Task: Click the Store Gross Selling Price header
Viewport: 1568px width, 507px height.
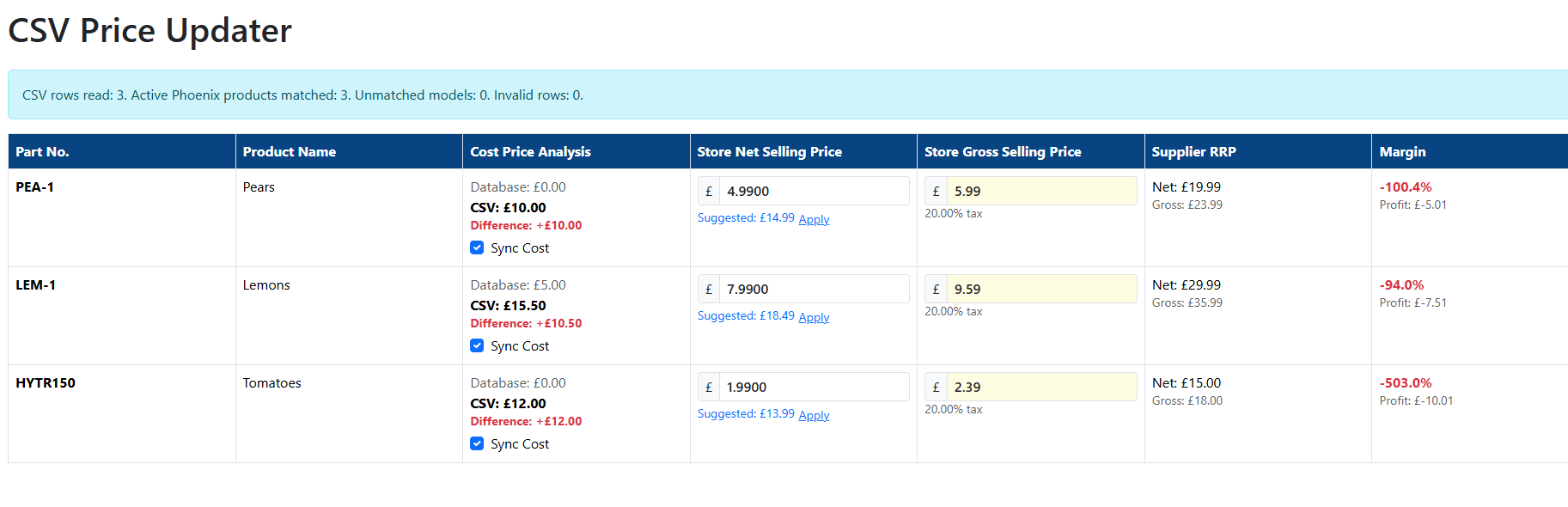Action: point(1031,151)
